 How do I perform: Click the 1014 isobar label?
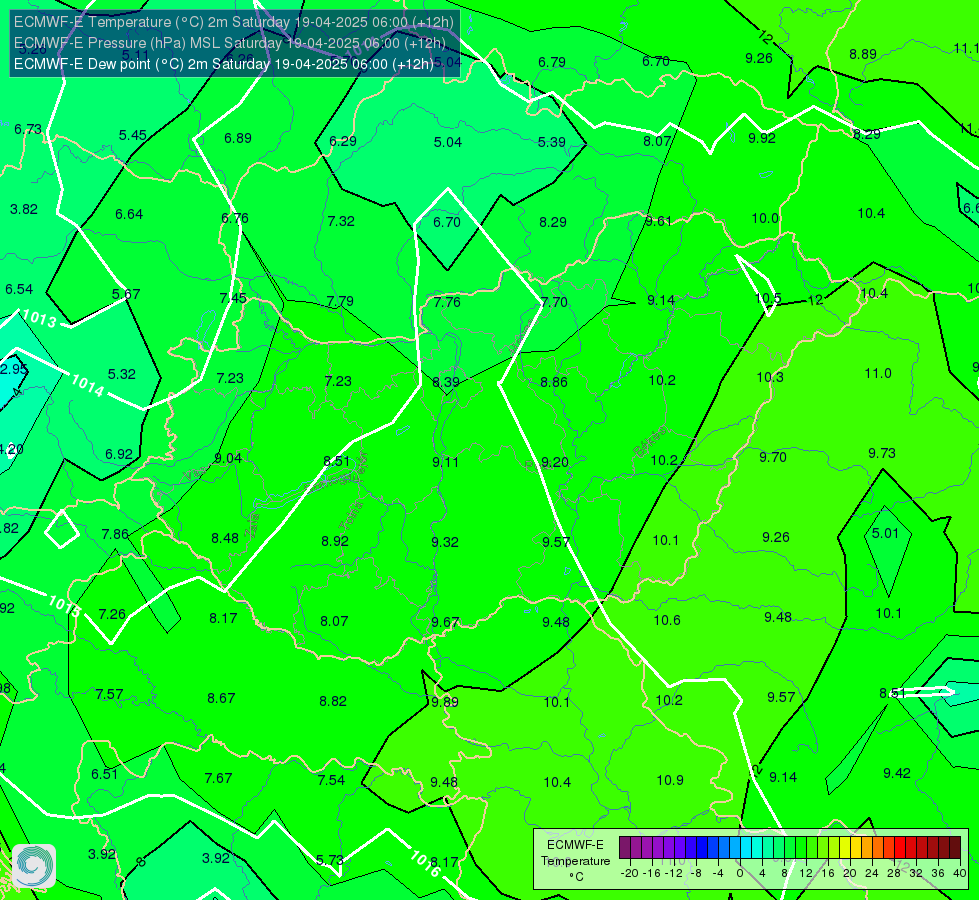tap(87, 385)
